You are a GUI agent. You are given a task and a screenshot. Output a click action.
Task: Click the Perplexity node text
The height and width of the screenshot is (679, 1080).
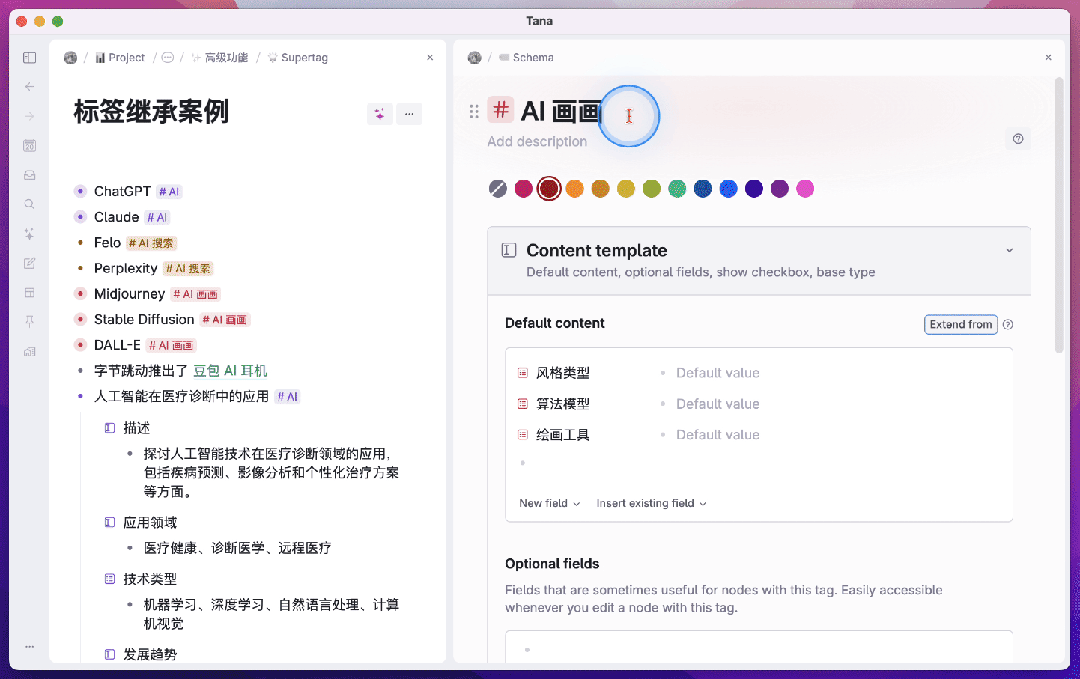pyautogui.click(x=125, y=269)
